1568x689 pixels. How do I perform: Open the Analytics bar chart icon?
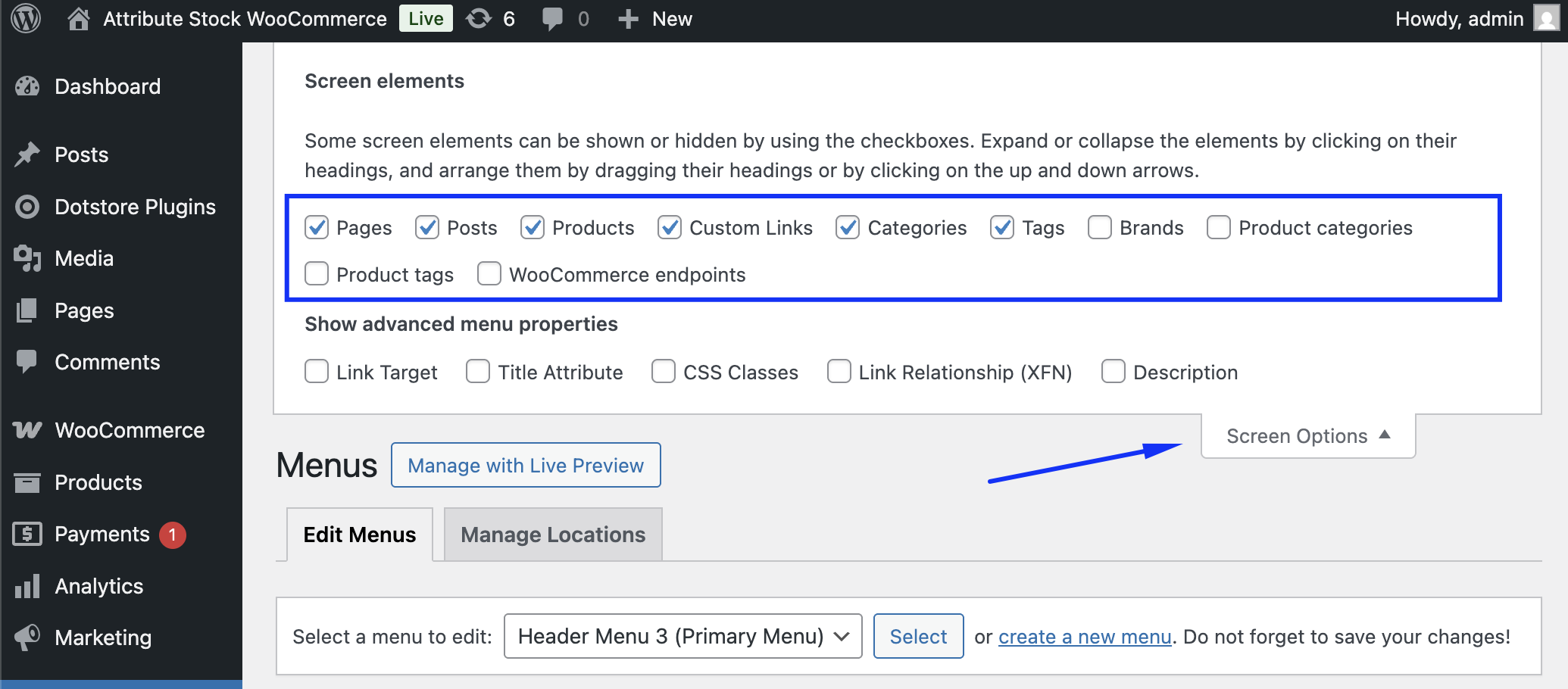click(x=27, y=586)
